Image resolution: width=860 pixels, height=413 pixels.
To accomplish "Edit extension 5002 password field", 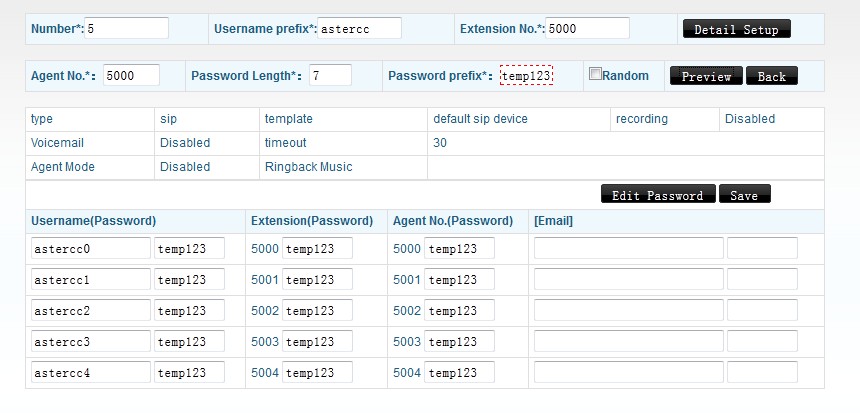I will 317,311.
